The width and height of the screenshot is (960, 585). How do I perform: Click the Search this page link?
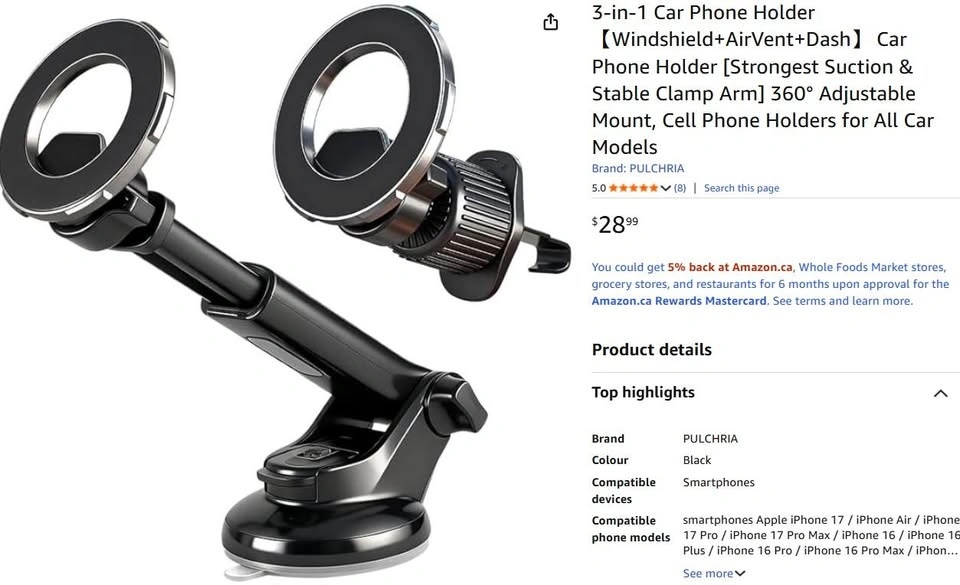tap(741, 188)
